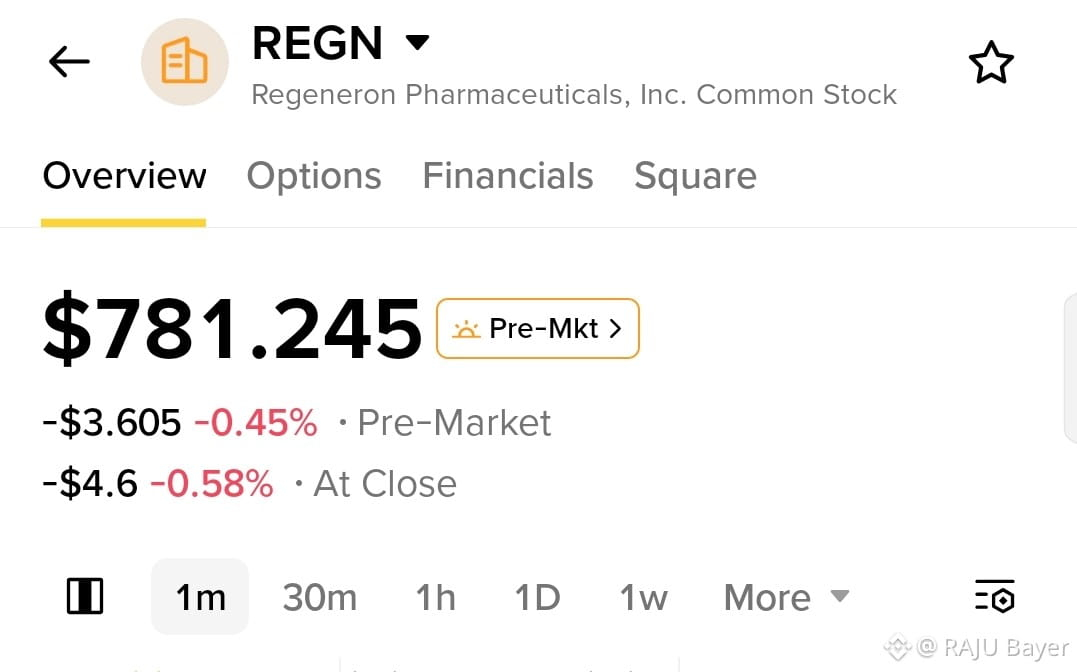
Task: Expand Pre-Mkt details chevron
Action: coord(615,328)
